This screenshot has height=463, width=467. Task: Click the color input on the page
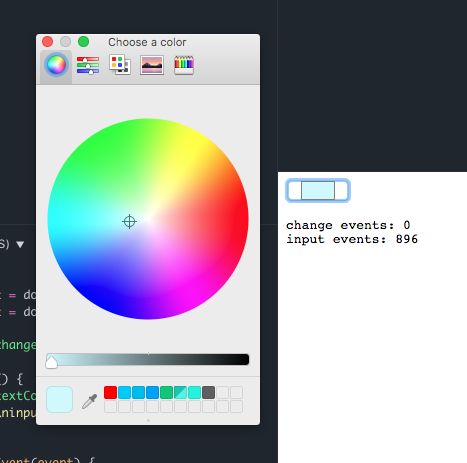point(318,190)
